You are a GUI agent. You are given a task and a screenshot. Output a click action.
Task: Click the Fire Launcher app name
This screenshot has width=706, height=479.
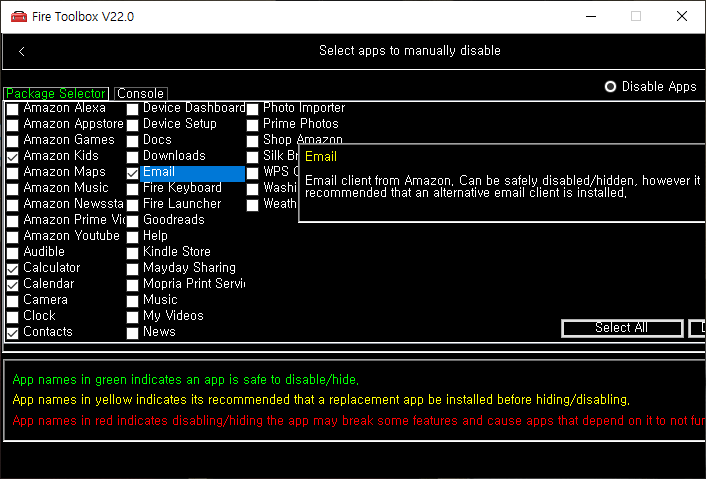click(x=182, y=204)
